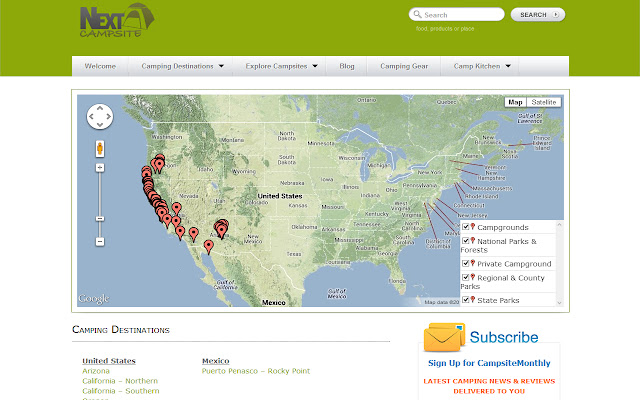This screenshot has height=400, width=640.
Task: Pan the map up with arrow
Action: coord(100,108)
